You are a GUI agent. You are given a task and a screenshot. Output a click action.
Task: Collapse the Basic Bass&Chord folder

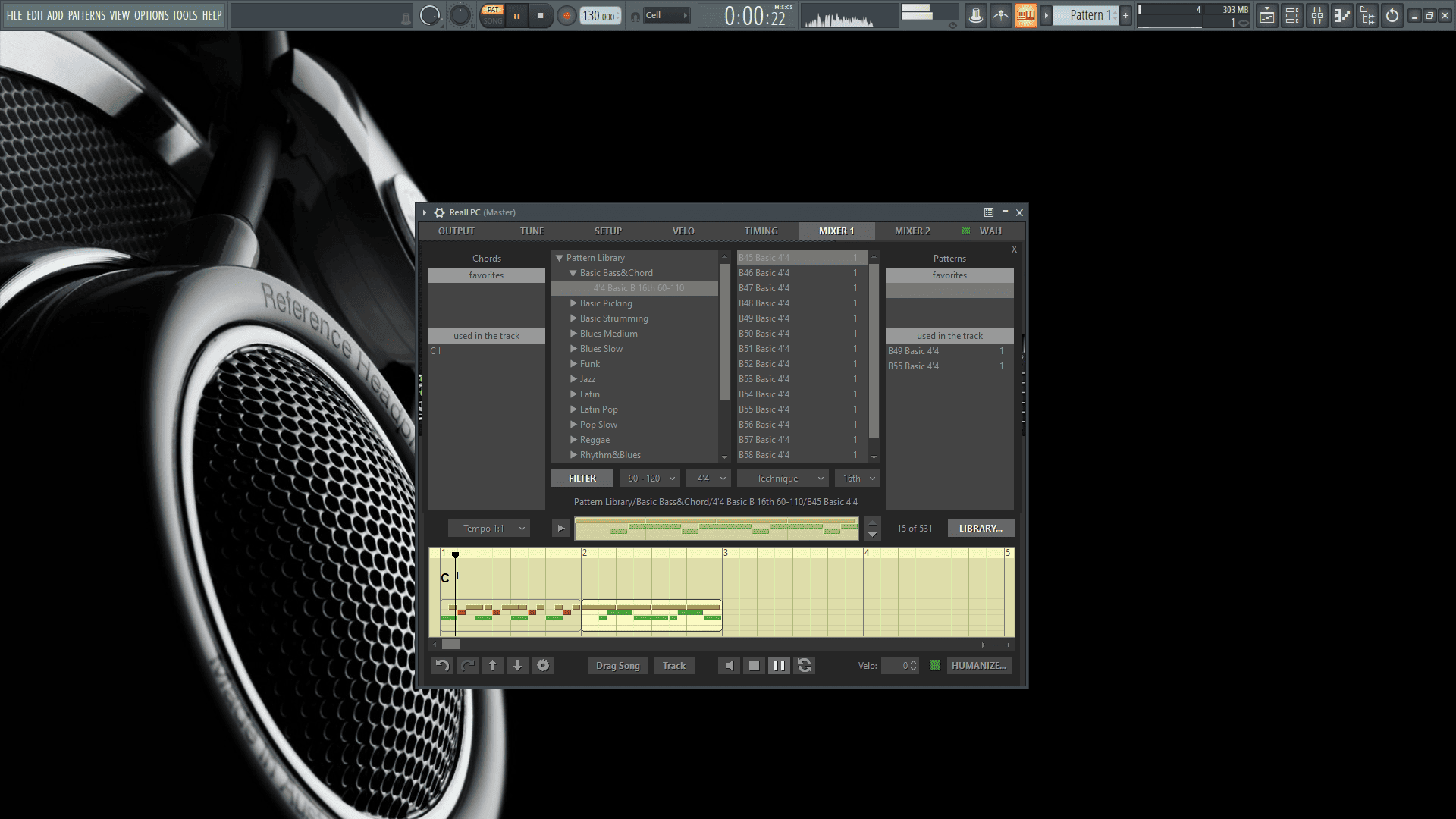(x=573, y=273)
